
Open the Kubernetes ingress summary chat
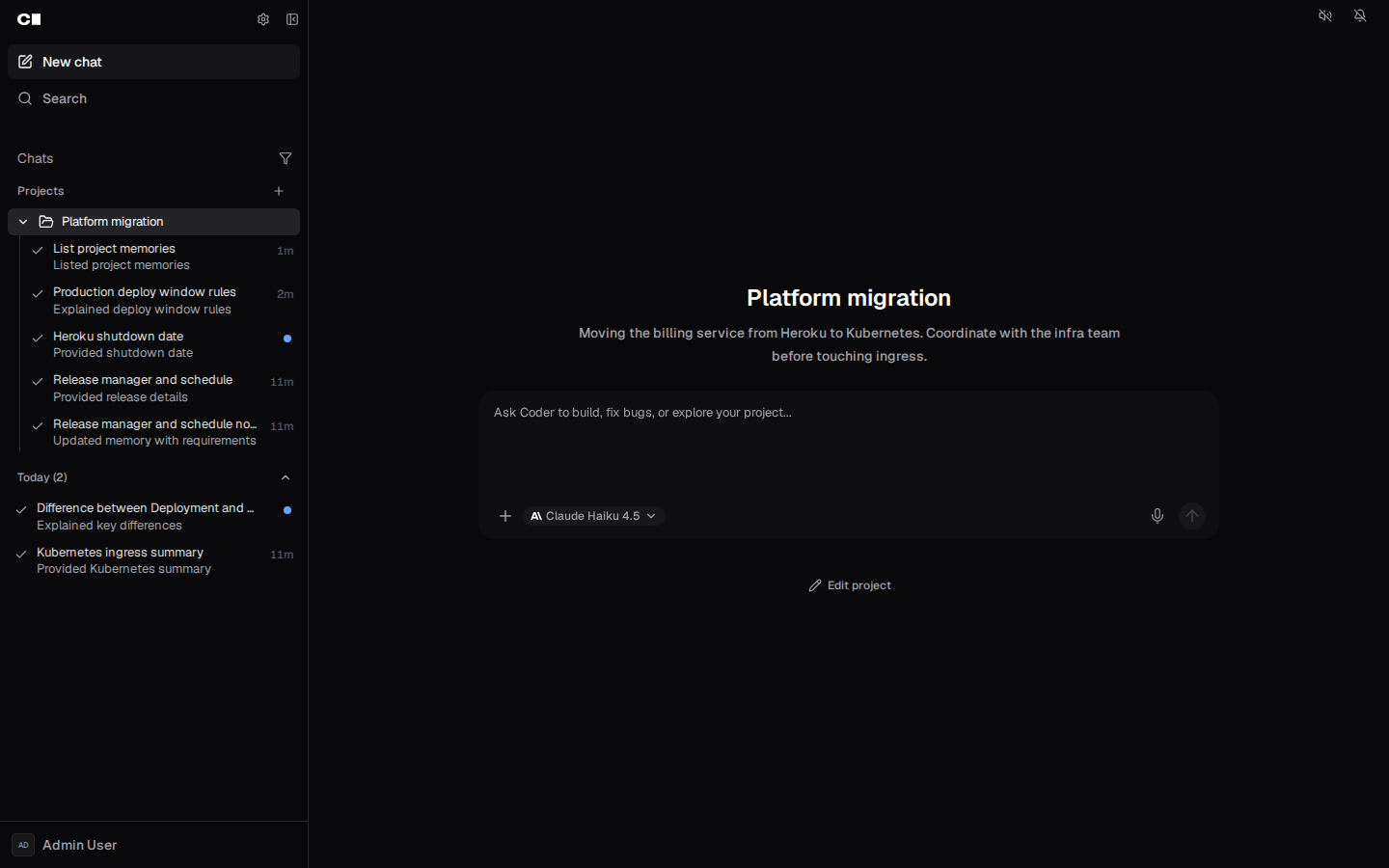click(154, 560)
